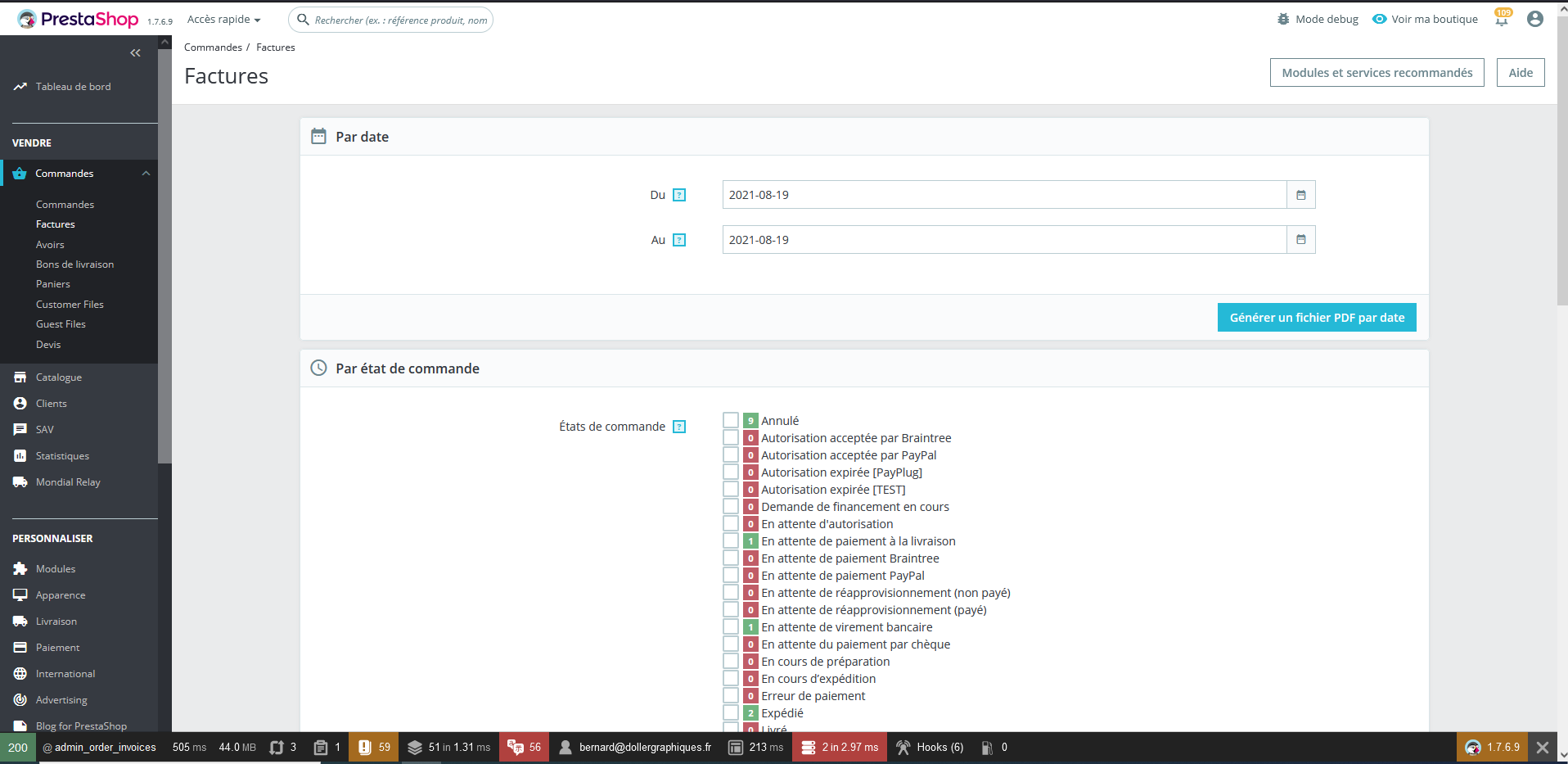Click the Advertising target icon
The width and height of the screenshot is (1568, 764).
[x=20, y=700]
